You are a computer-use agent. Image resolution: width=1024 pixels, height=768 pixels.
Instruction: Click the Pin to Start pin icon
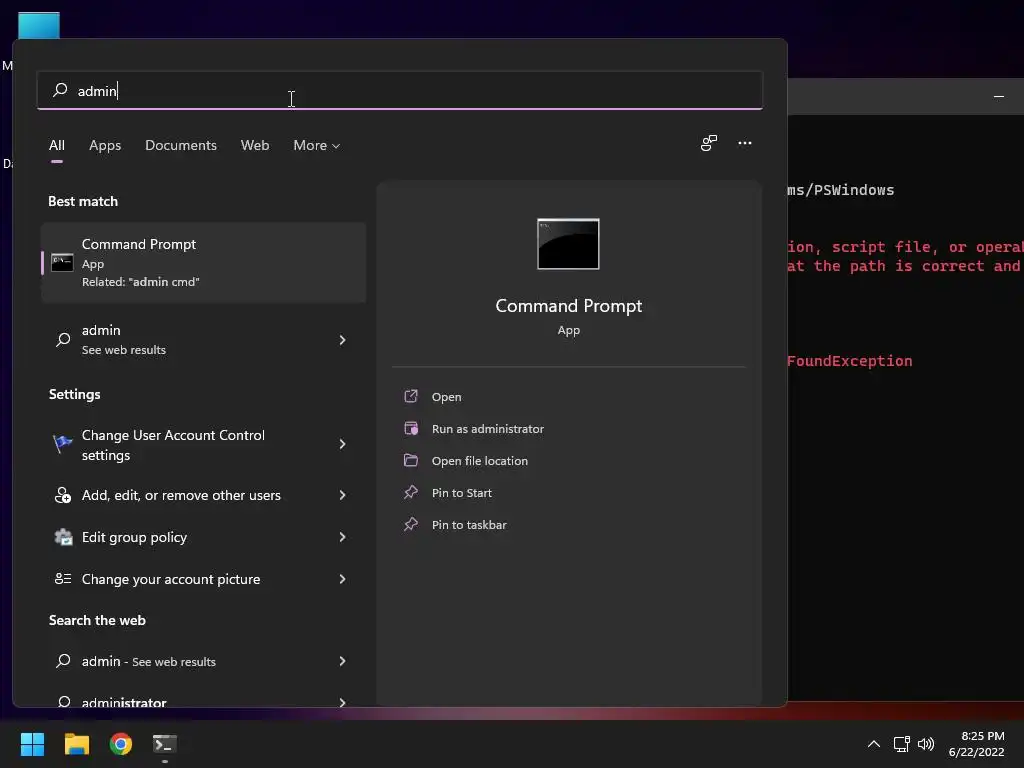pos(411,492)
